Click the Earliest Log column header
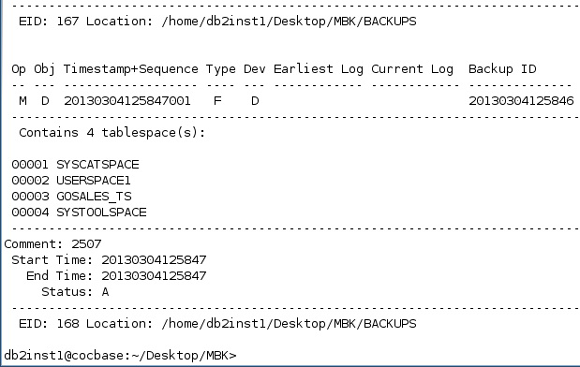The height and width of the screenshot is (367, 580). point(318,69)
